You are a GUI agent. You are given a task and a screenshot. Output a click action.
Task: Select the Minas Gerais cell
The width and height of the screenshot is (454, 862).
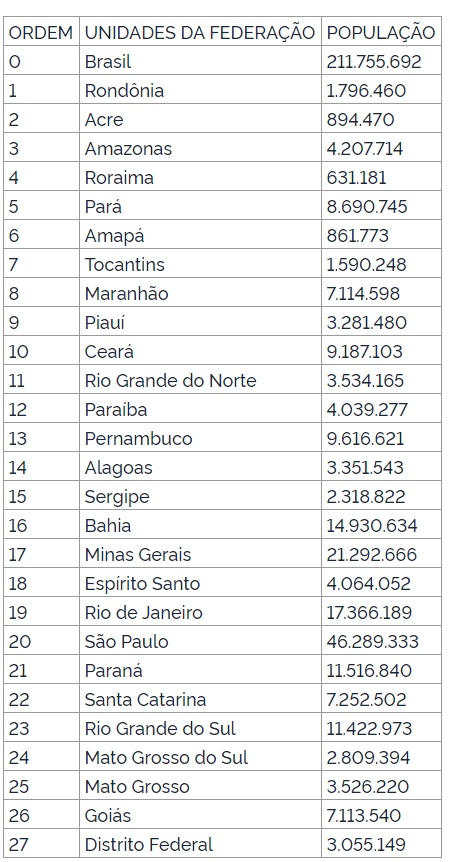pos(200,554)
